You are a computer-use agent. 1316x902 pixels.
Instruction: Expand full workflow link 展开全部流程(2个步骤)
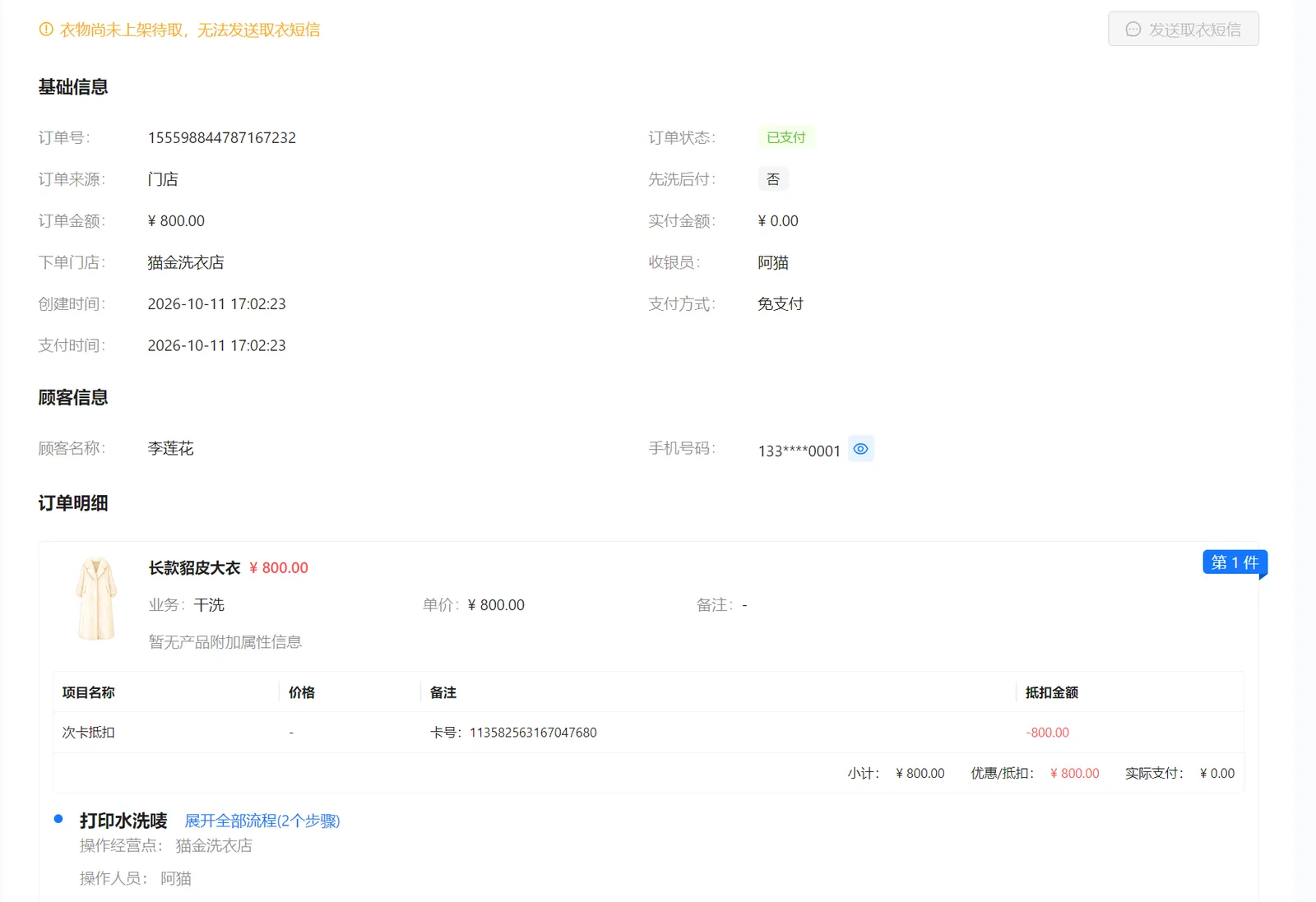262,821
